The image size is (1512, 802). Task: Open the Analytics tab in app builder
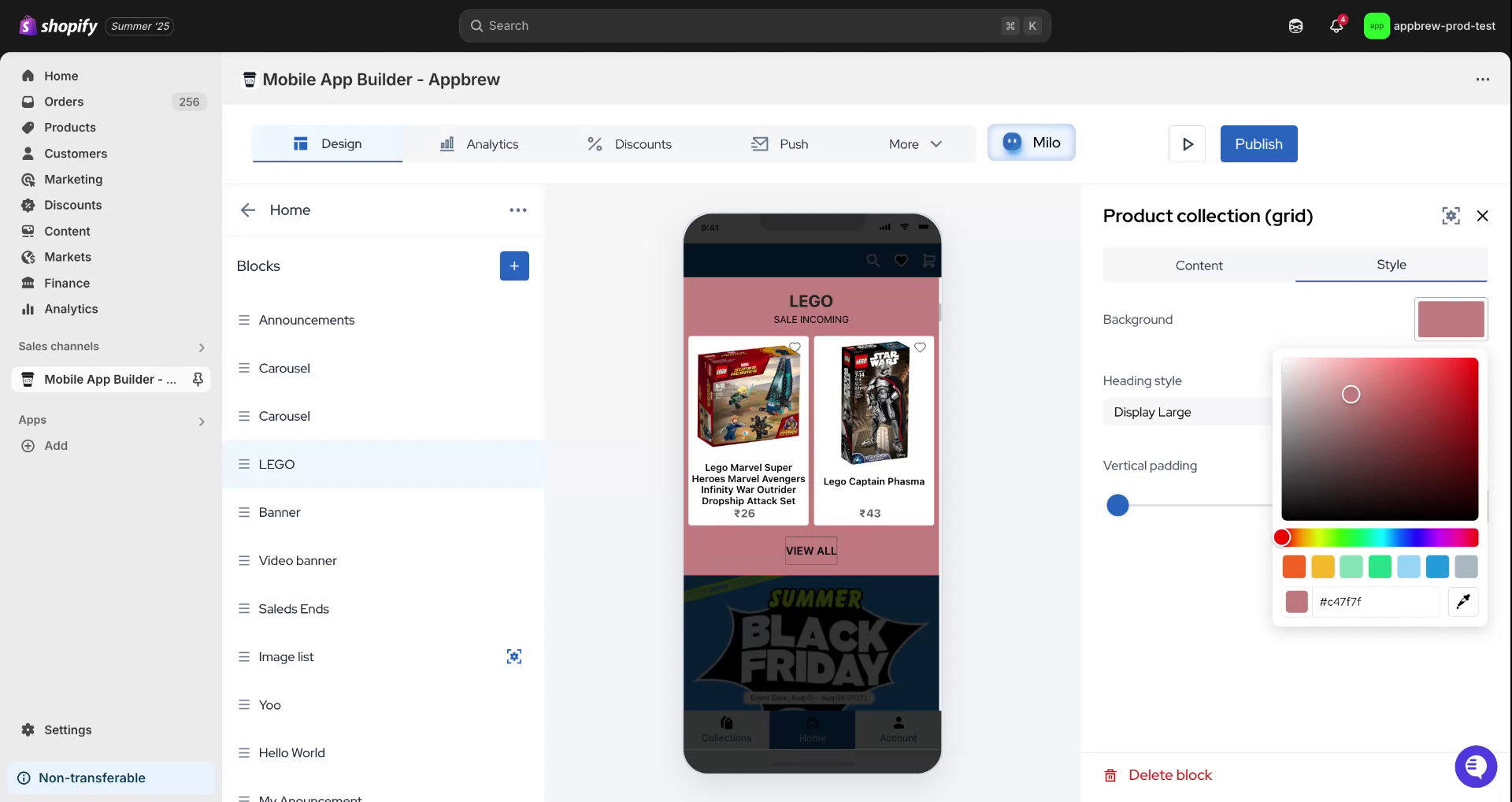point(479,144)
